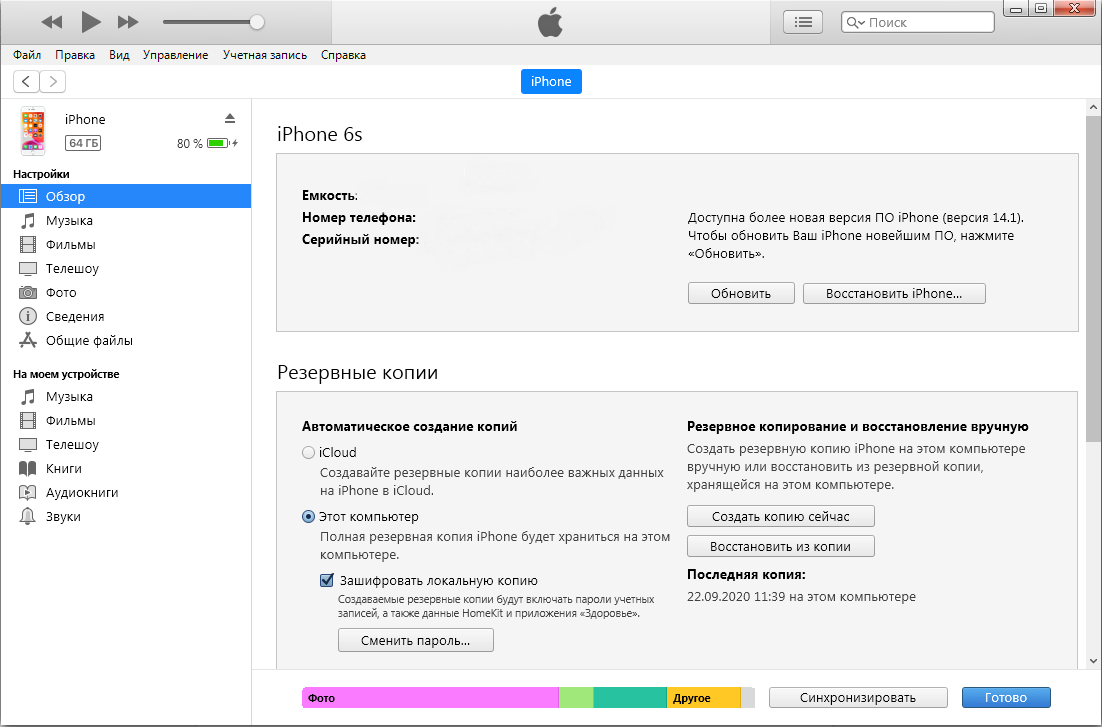Open the Вид menu
The image size is (1102, 727).
tap(119, 55)
